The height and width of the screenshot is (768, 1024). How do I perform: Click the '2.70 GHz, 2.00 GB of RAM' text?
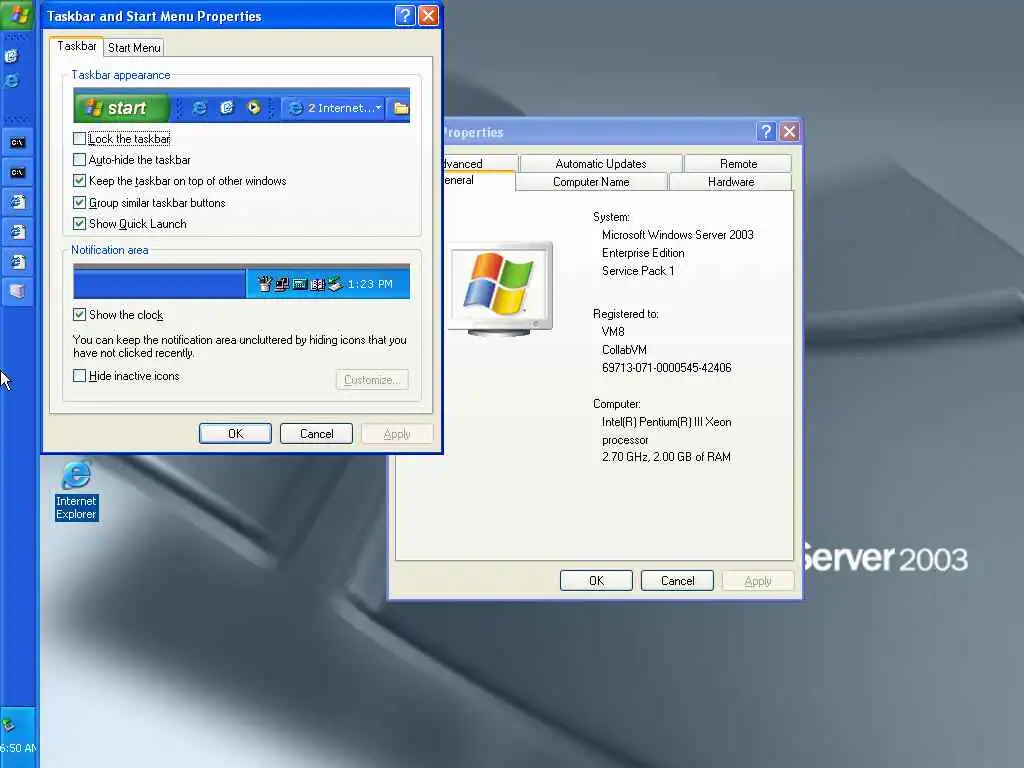(666, 456)
